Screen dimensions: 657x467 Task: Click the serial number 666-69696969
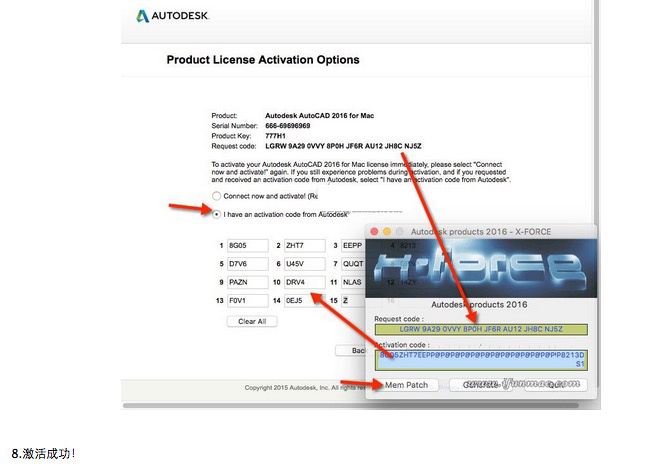[x=287, y=126]
